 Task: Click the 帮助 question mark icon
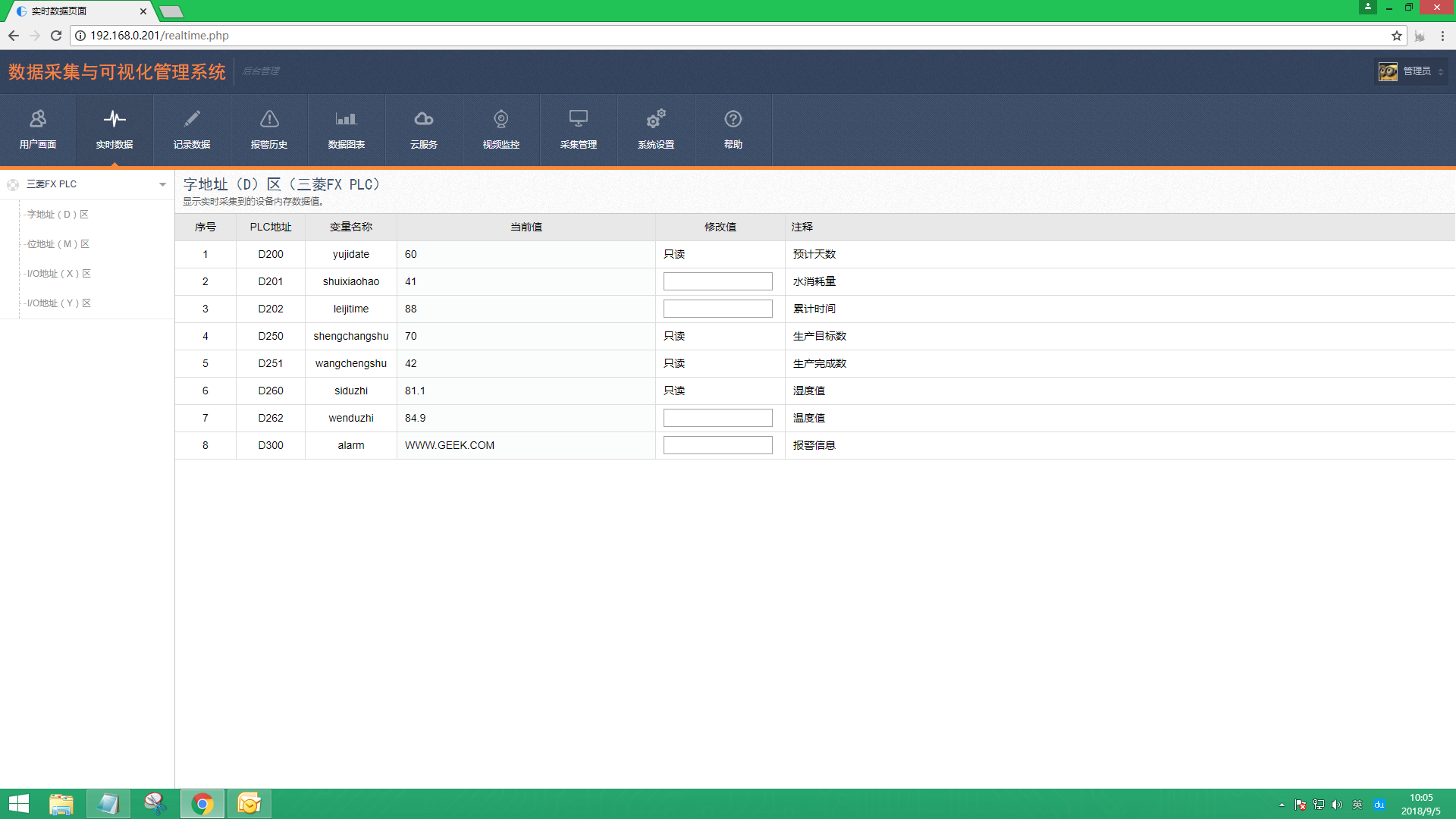point(733,119)
